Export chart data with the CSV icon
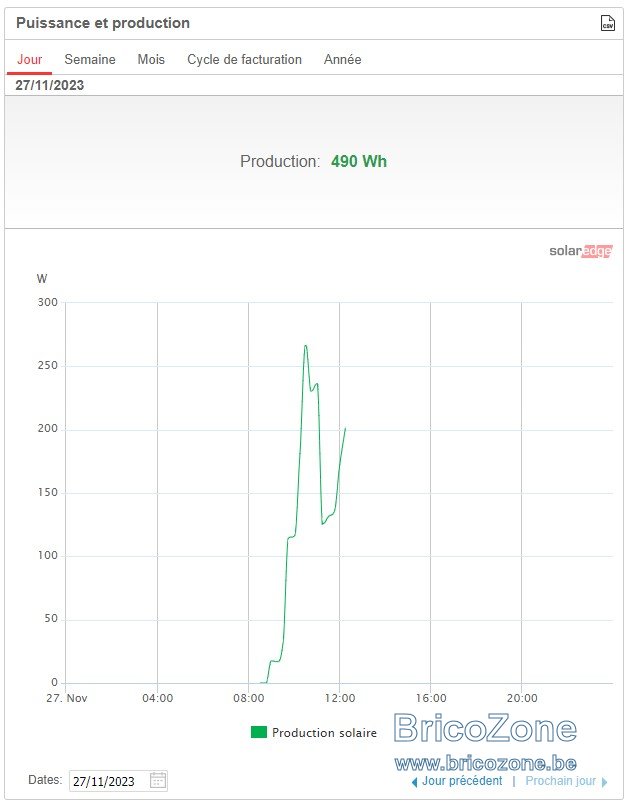The image size is (630, 807). click(x=608, y=23)
